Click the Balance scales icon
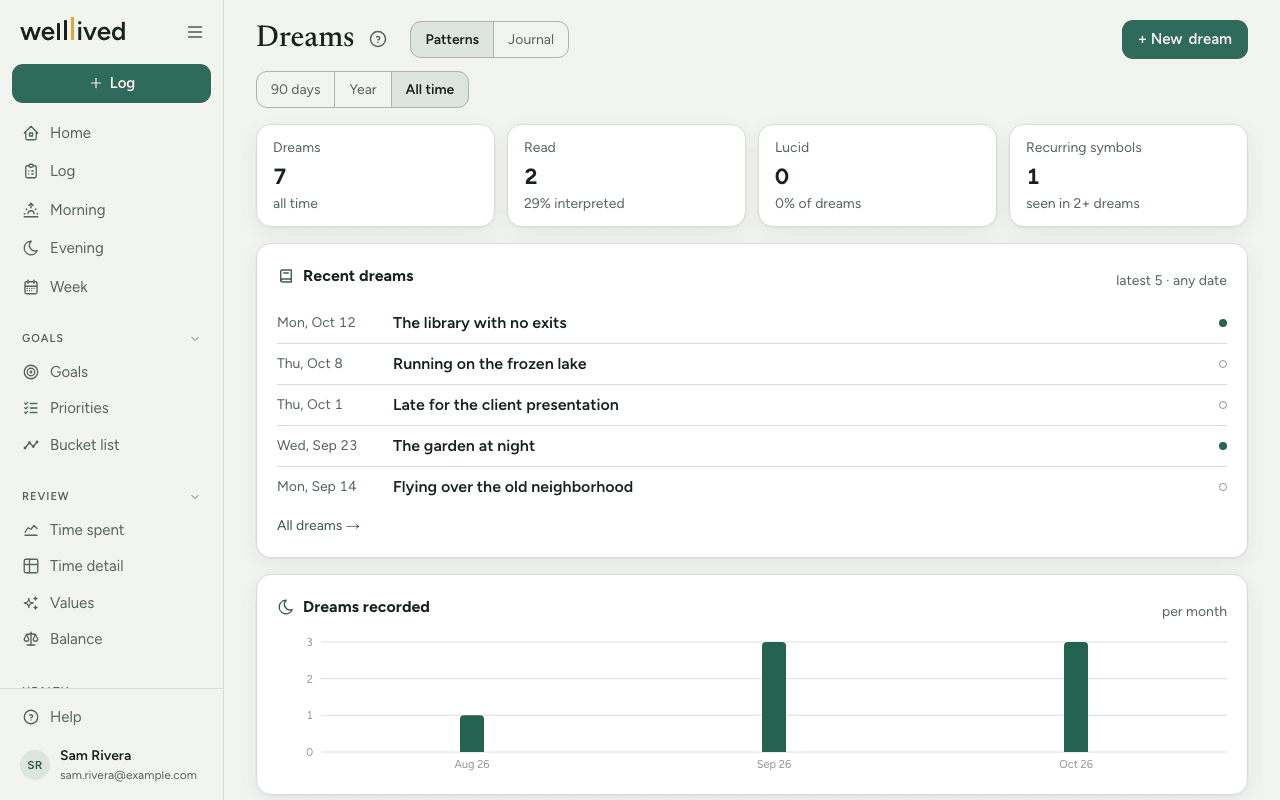Image resolution: width=1280 pixels, height=800 pixels. 31,639
